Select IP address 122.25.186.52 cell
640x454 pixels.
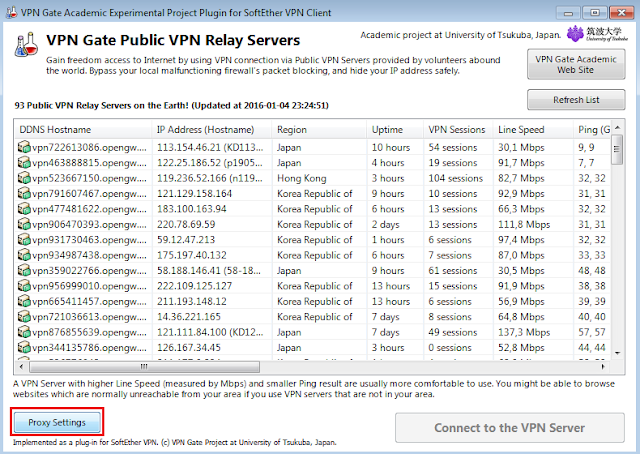coord(210,162)
